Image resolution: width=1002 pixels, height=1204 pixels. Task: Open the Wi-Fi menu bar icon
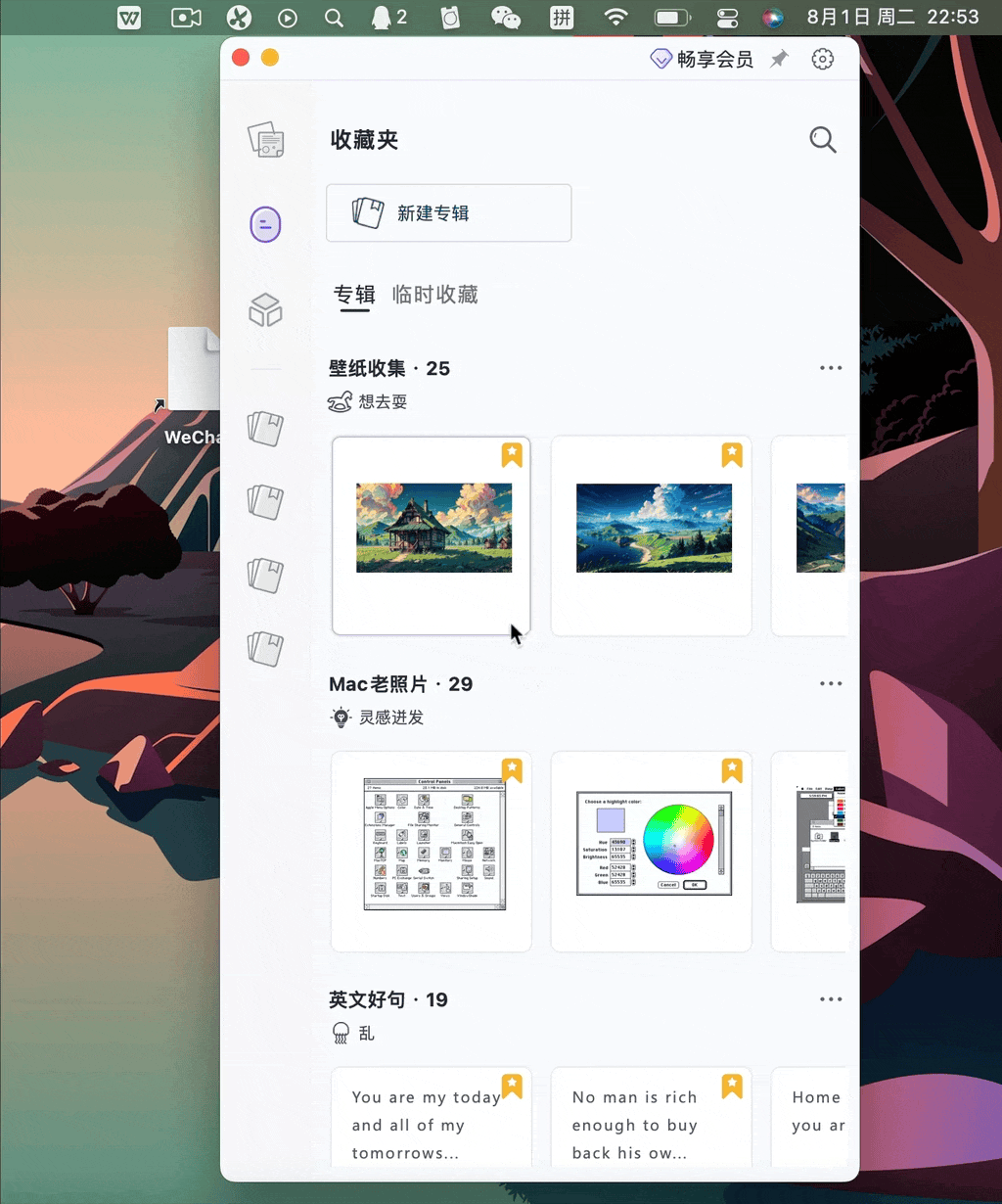(x=615, y=17)
